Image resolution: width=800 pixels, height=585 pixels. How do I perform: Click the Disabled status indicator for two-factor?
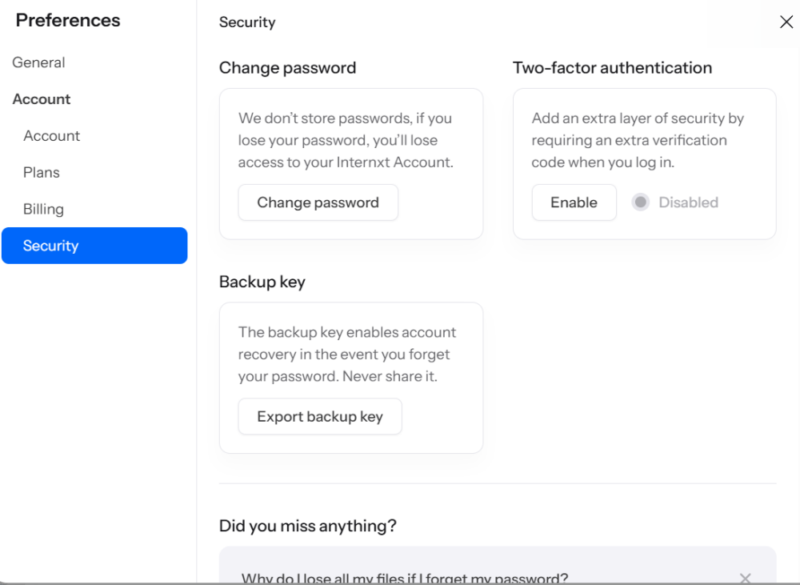coord(639,202)
